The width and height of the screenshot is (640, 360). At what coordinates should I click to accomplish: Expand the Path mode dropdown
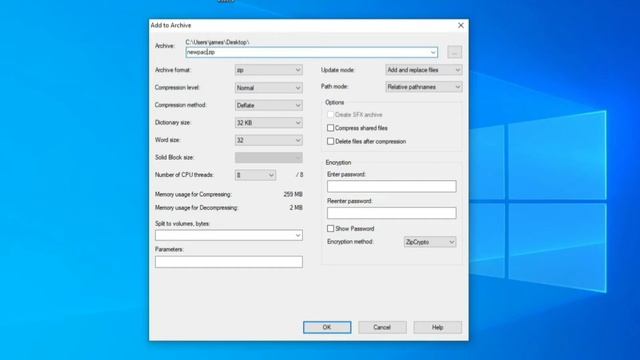(424, 87)
